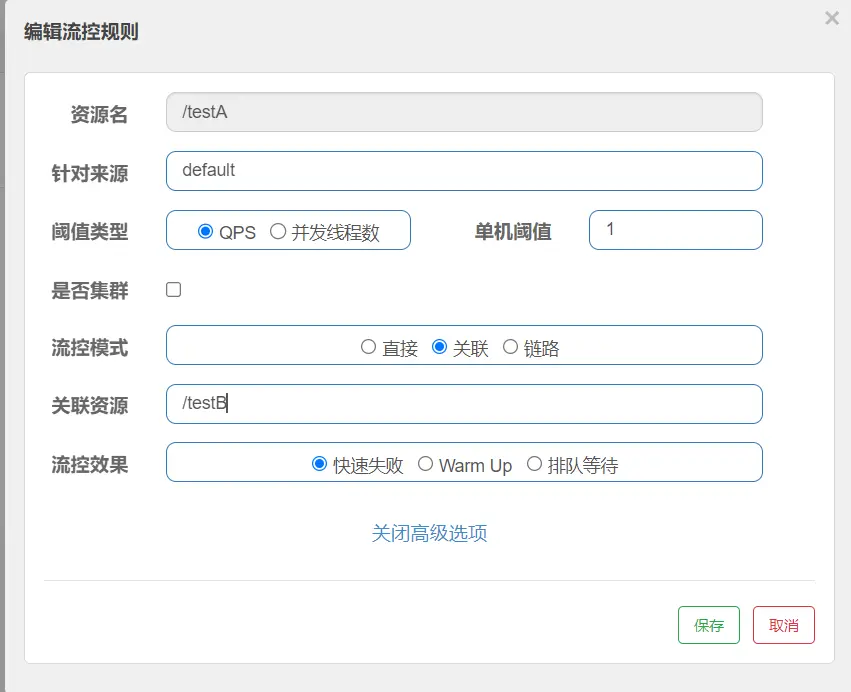Focus the 针对来源 default input field
Screen dimensions: 851x692
tap(464, 171)
